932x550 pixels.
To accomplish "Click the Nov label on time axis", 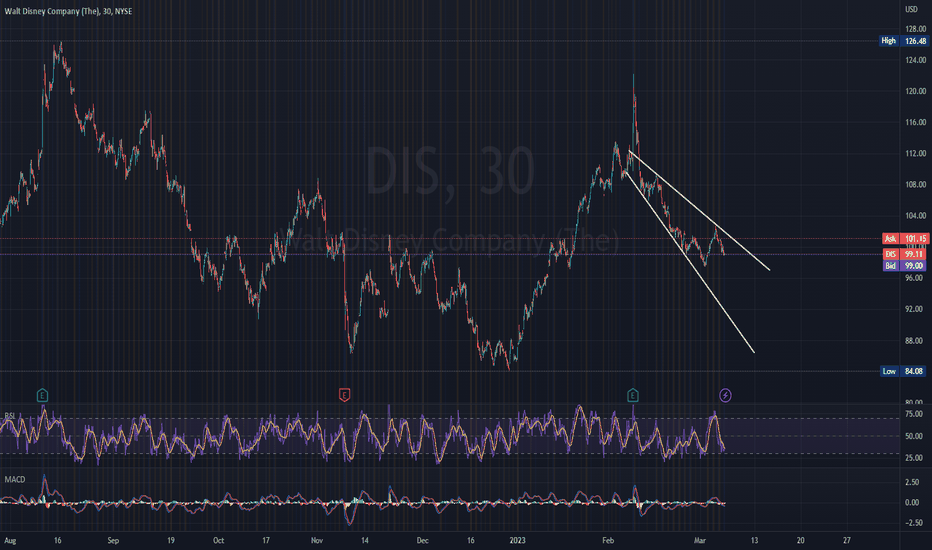I will (x=317, y=540).
